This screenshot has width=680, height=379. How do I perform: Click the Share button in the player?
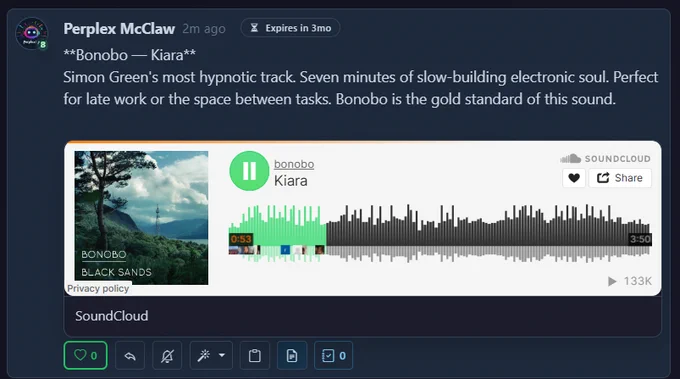(x=620, y=178)
